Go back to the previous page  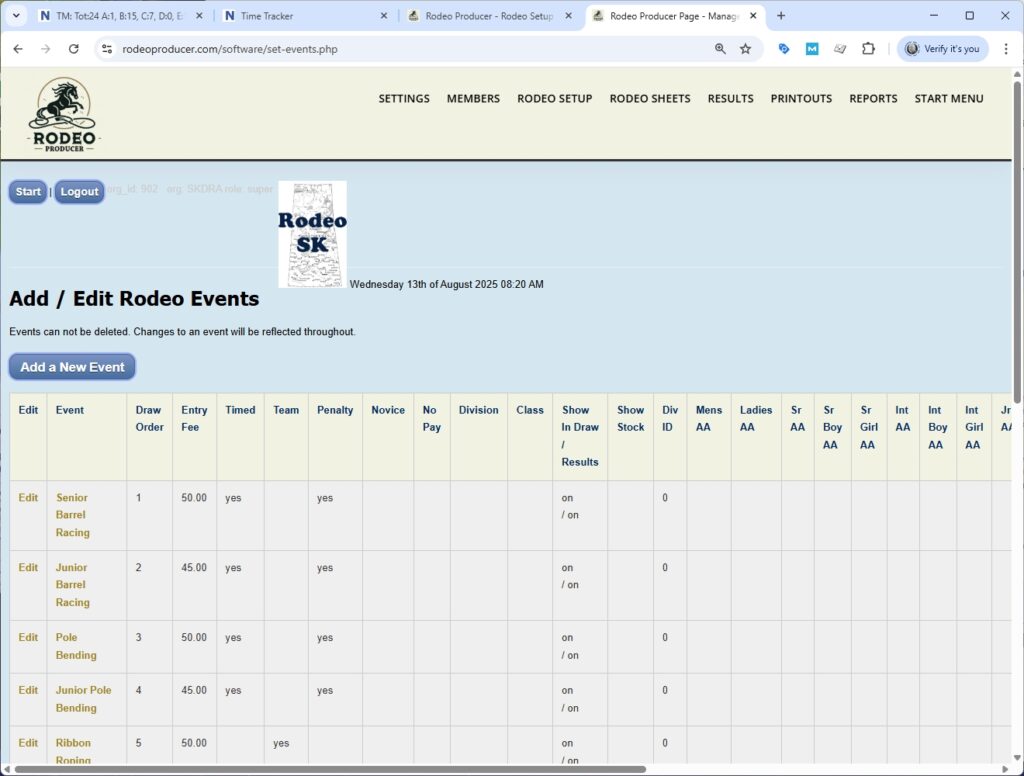point(18,49)
